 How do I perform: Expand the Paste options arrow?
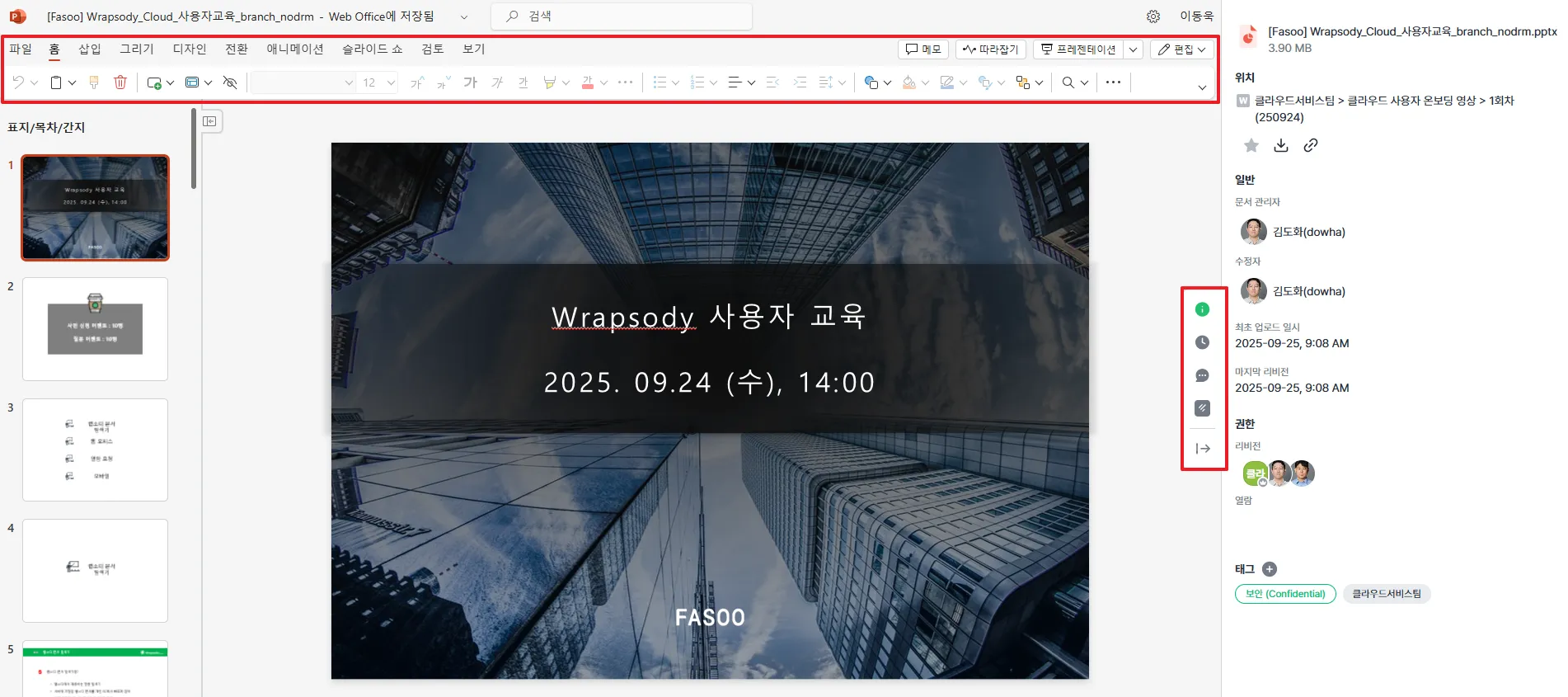73,82
